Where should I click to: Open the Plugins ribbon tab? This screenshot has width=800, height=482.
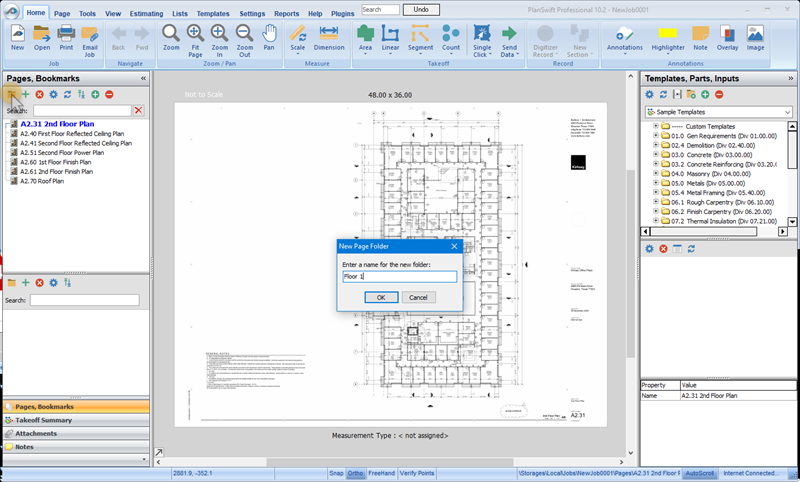pyautogui.click(x=342, y=14)
